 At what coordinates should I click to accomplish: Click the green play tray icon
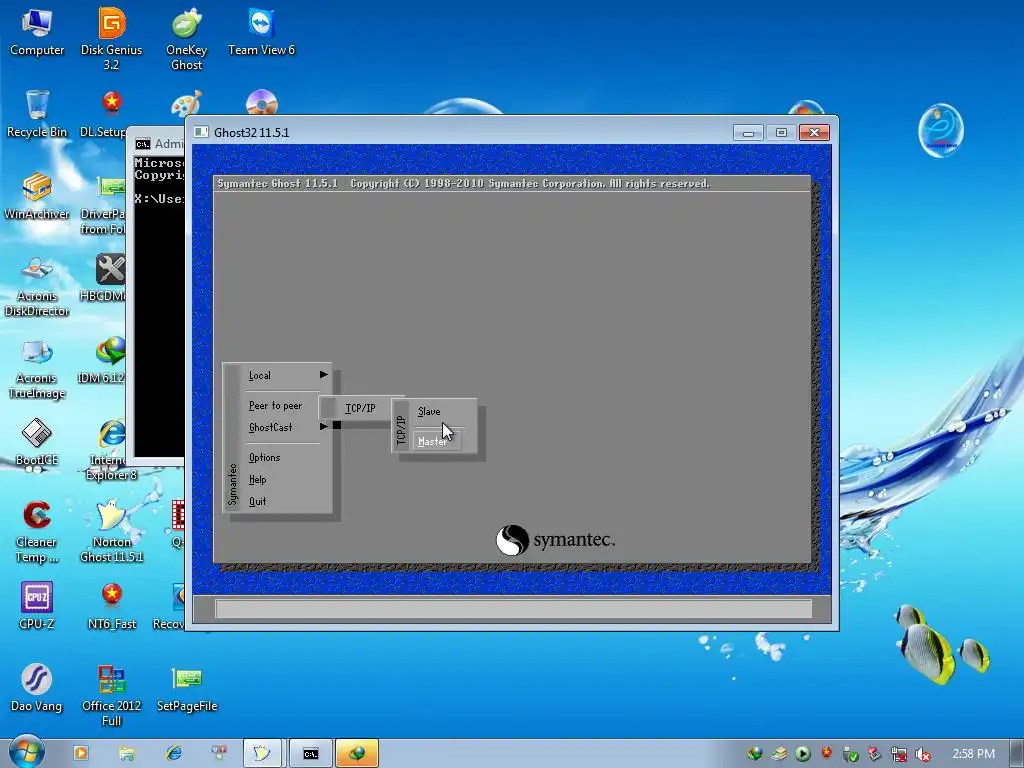click(x=803, y=754)
